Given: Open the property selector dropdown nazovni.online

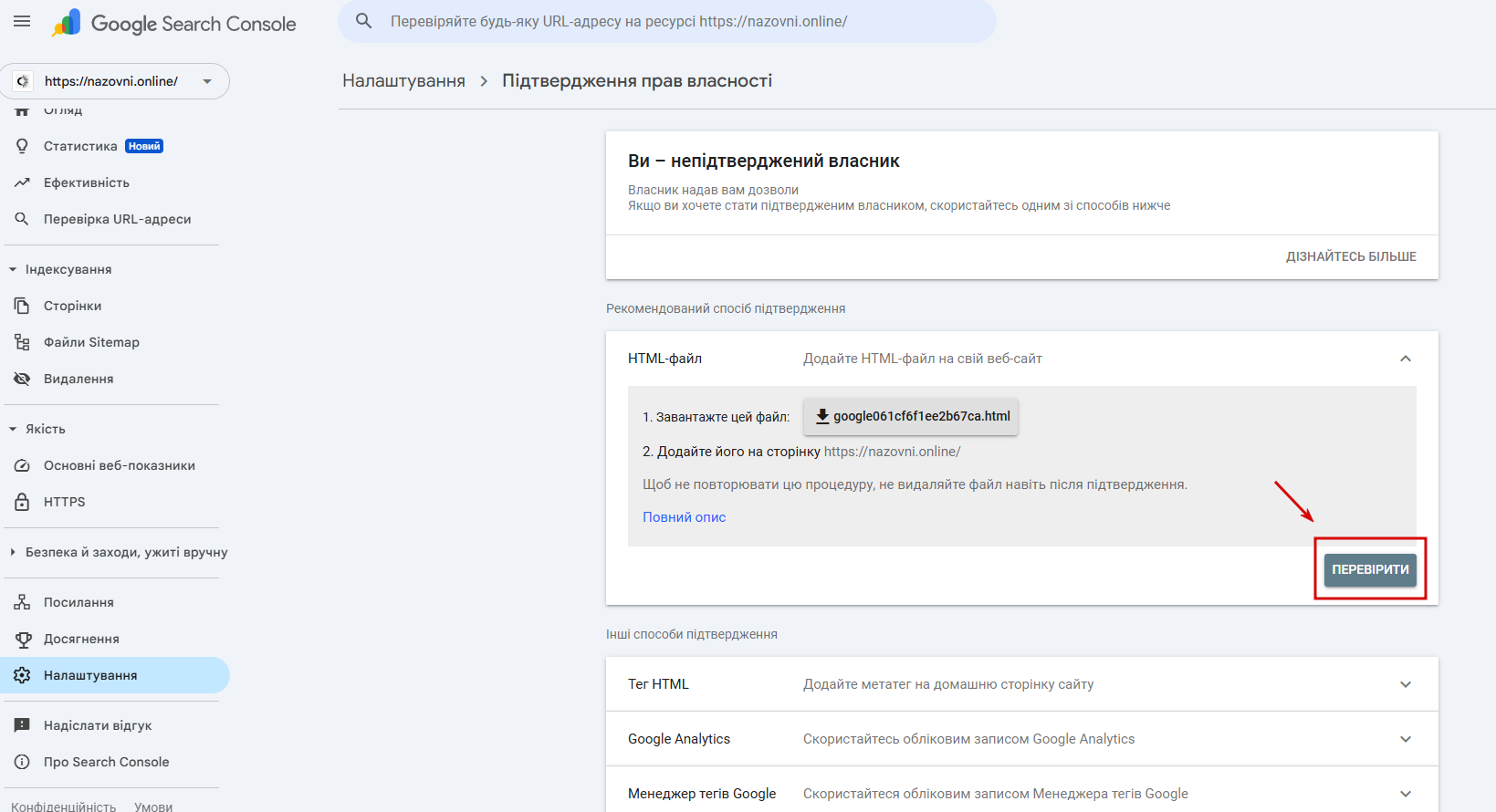Looking at the screenshot, I should tap(115, 81).
